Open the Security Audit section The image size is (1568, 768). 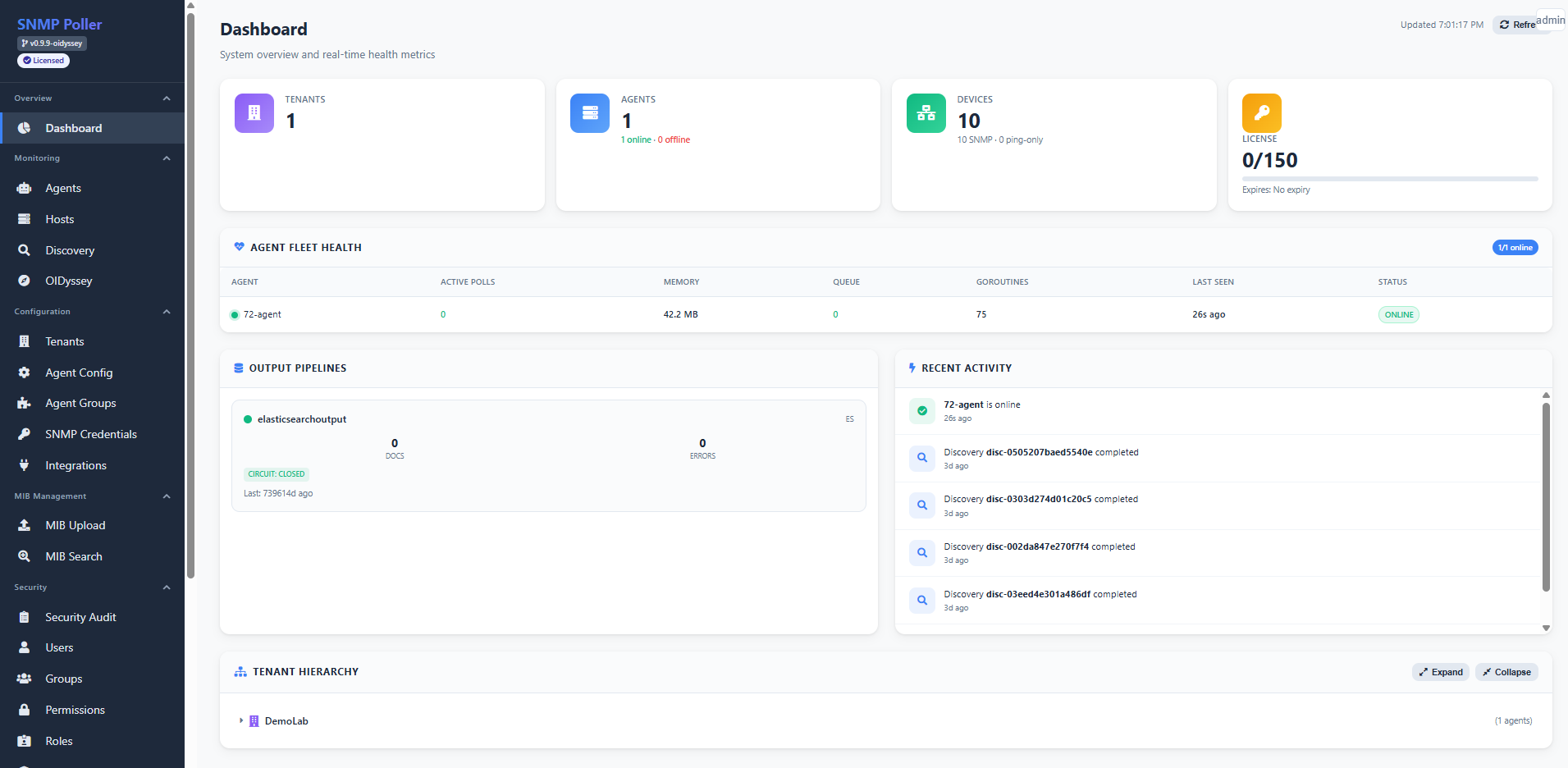click(x=80, y=616)
